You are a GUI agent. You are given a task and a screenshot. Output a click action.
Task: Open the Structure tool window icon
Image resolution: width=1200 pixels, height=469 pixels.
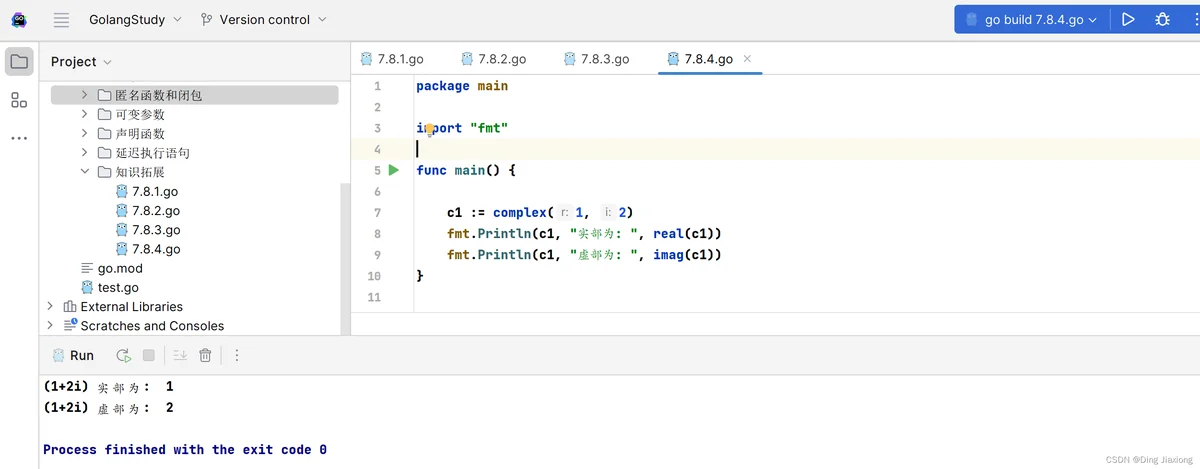tap(19, 100)
